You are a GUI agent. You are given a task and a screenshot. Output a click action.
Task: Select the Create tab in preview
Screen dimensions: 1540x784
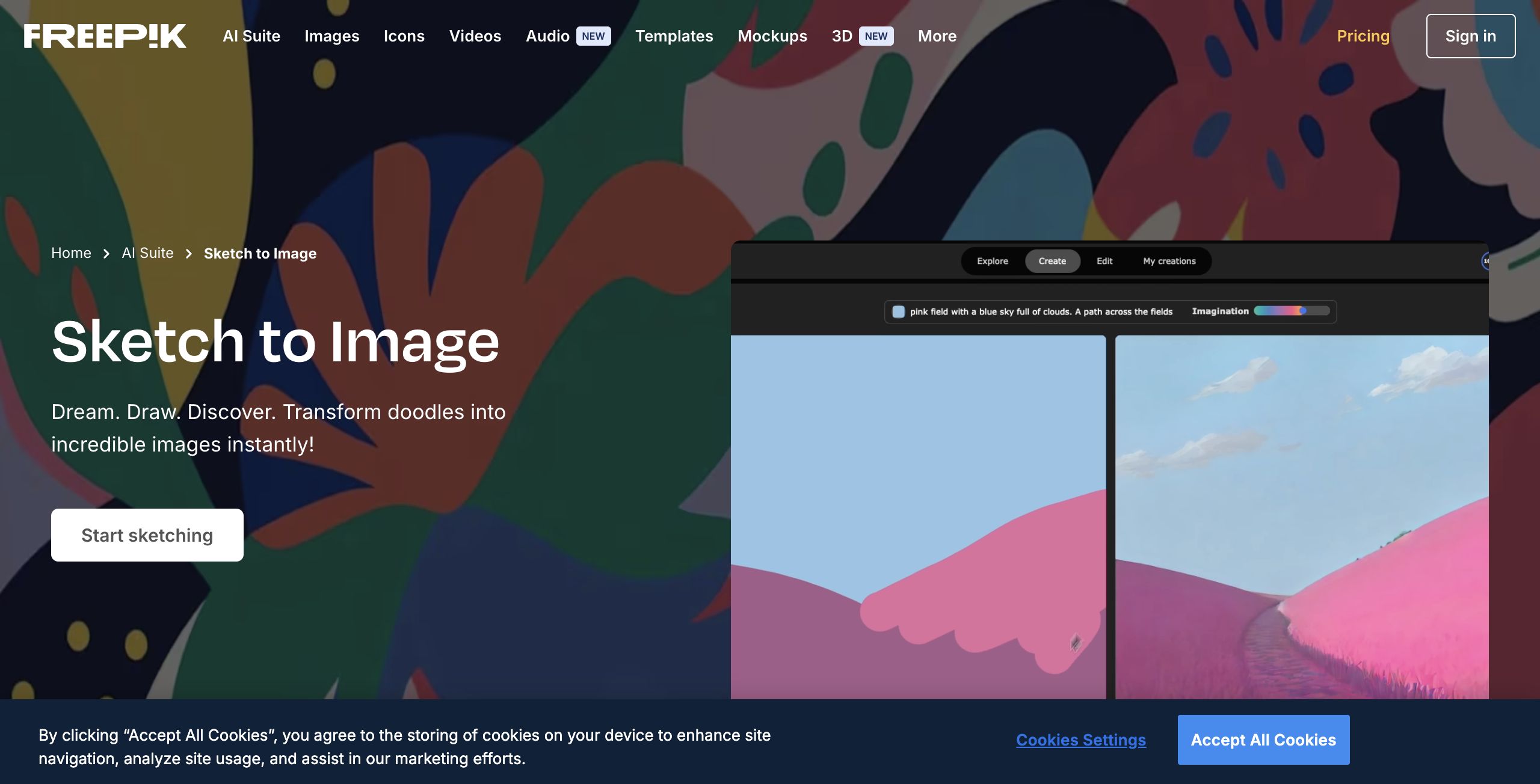(x=1052, y=261)
